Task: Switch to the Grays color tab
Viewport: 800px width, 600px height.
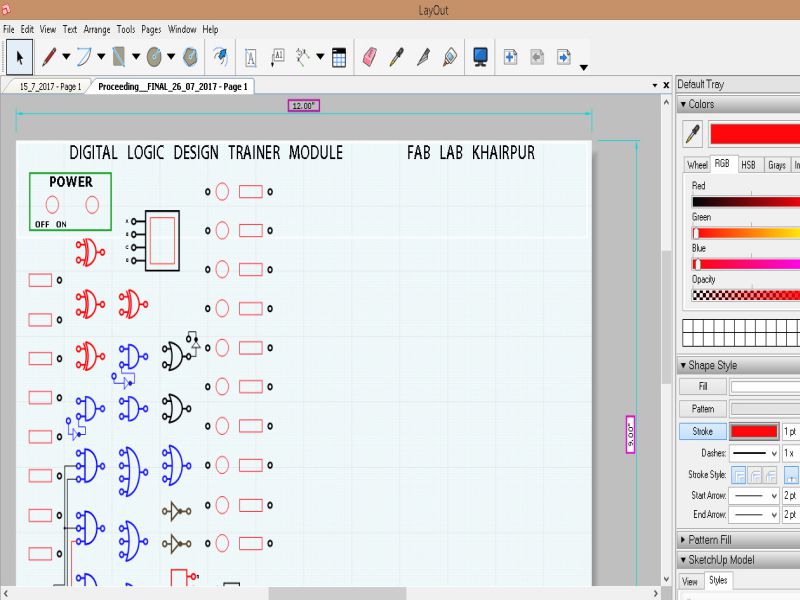Action: point(777,165)
